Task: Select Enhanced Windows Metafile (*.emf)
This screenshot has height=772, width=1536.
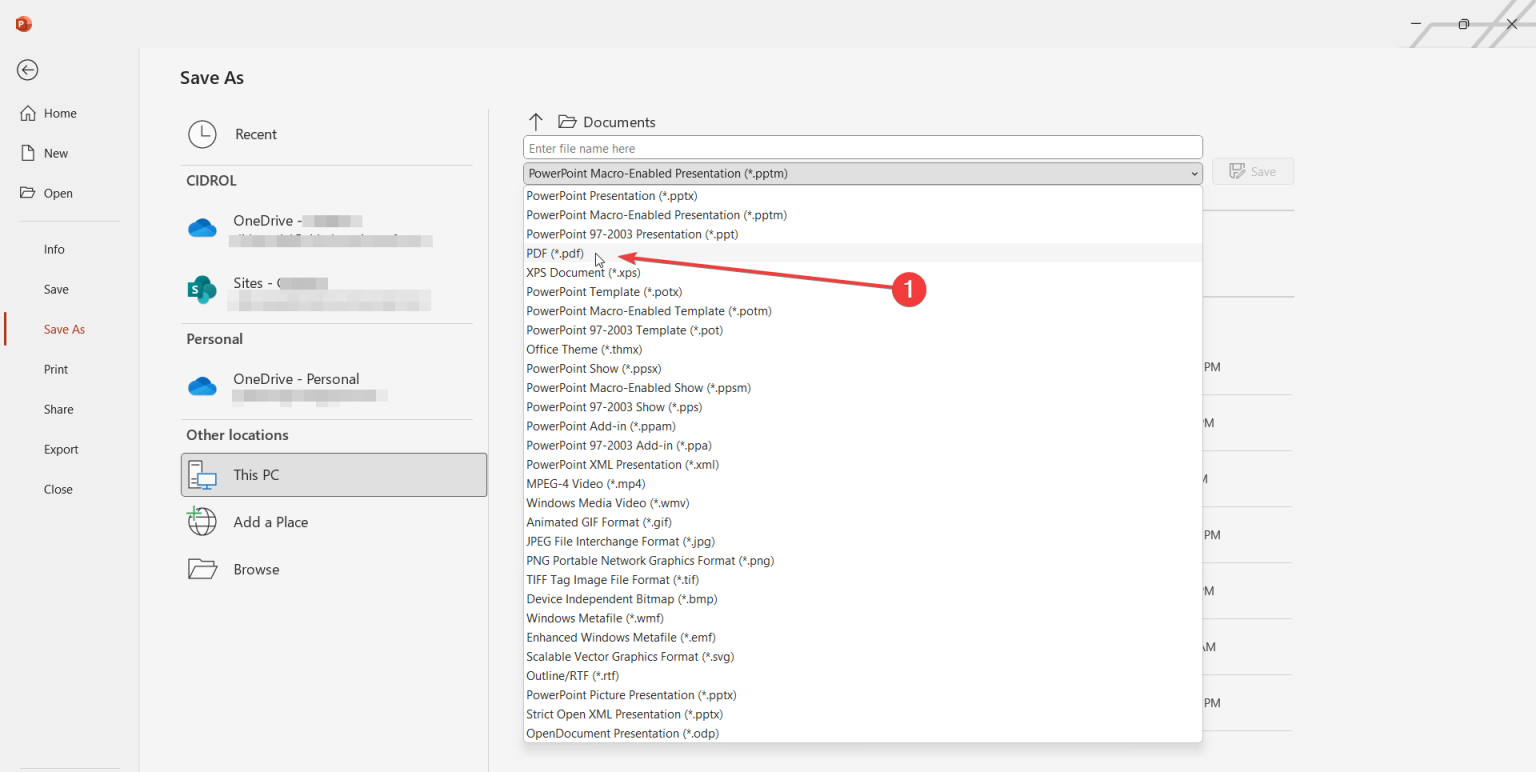Action: 862,637
